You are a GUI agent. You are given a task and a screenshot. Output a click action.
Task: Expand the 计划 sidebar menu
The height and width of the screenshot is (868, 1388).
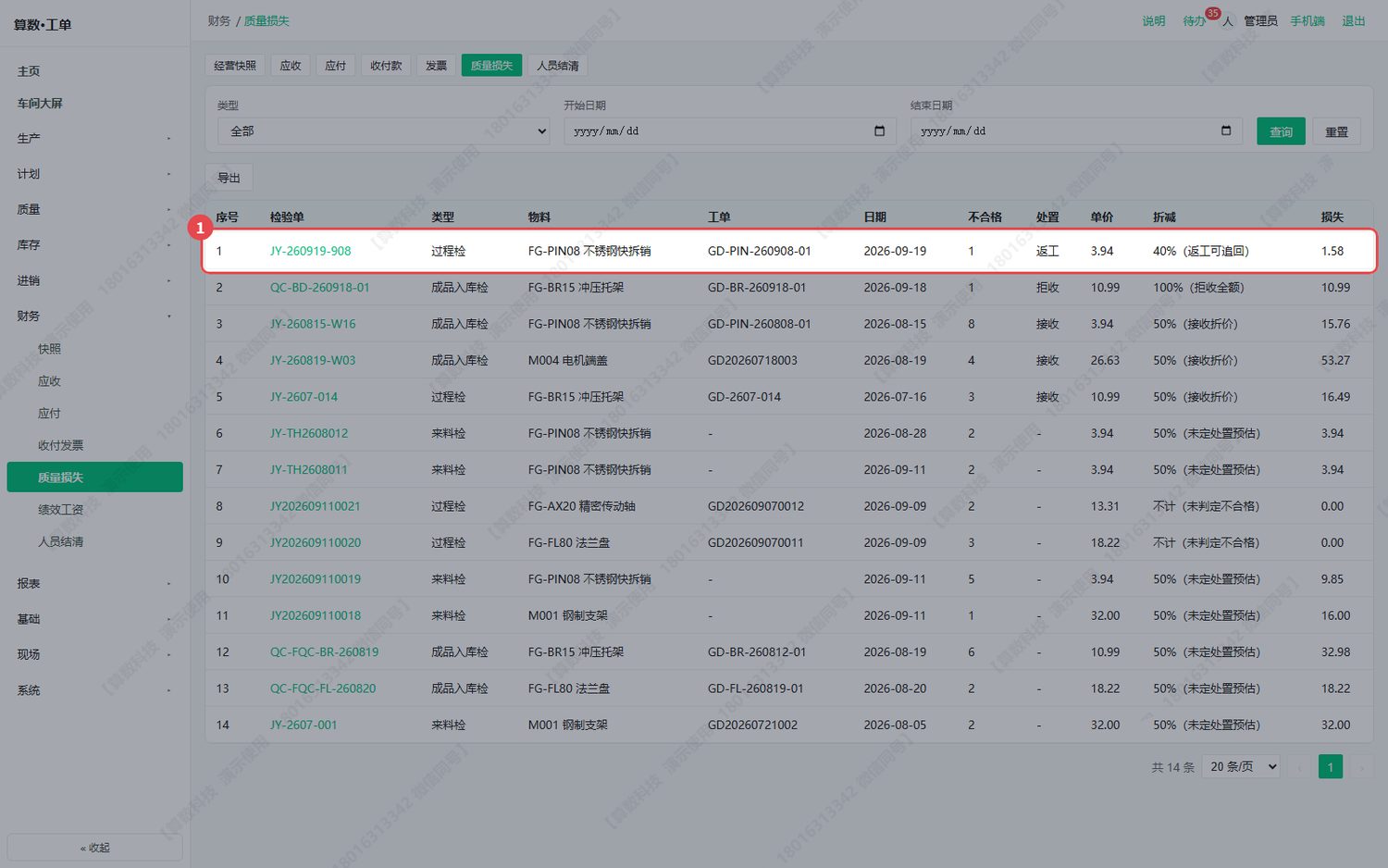(x=94, y=174)
